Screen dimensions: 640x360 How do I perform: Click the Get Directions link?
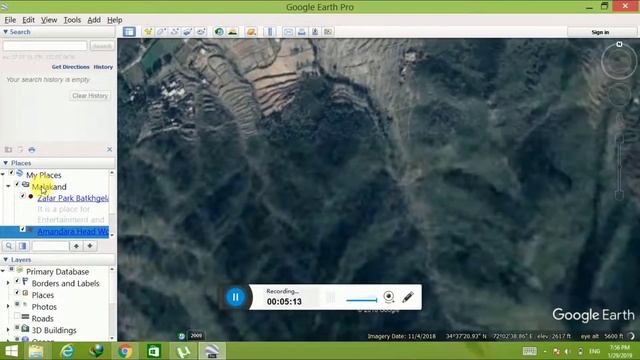71,67
